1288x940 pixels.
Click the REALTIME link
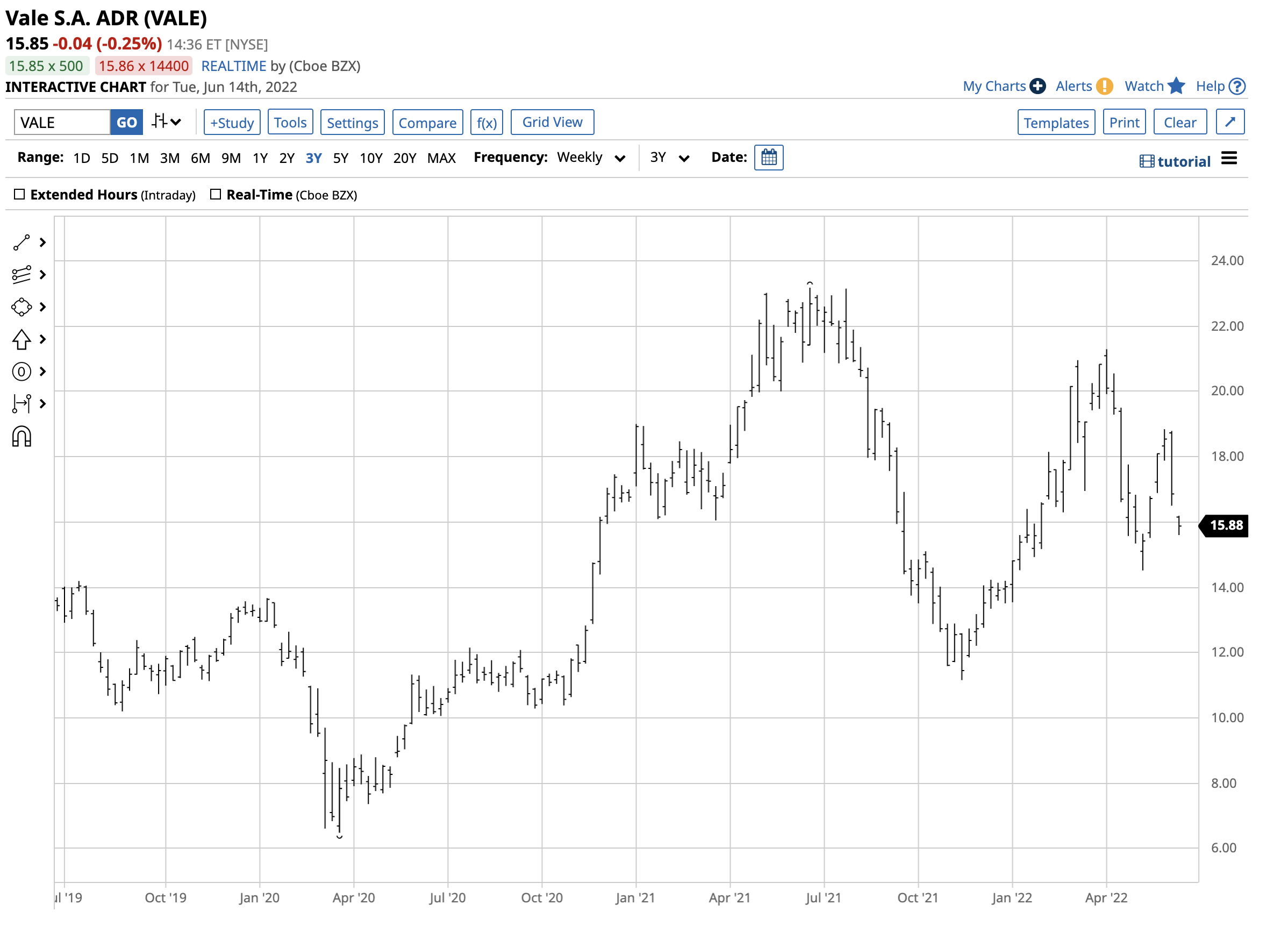[234, 66]
